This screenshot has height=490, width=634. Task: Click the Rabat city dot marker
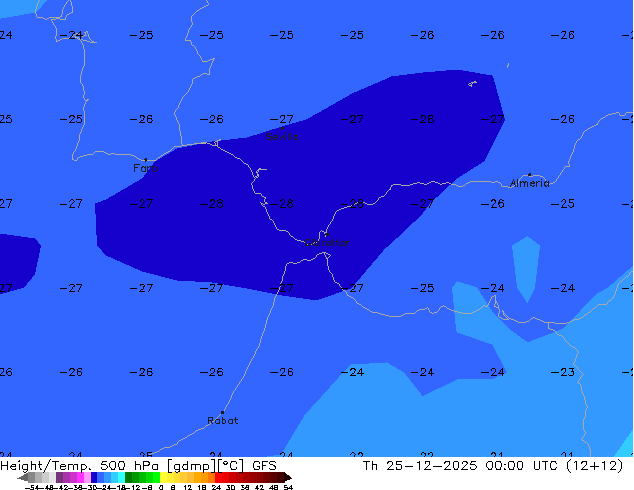tap(222, 412)
